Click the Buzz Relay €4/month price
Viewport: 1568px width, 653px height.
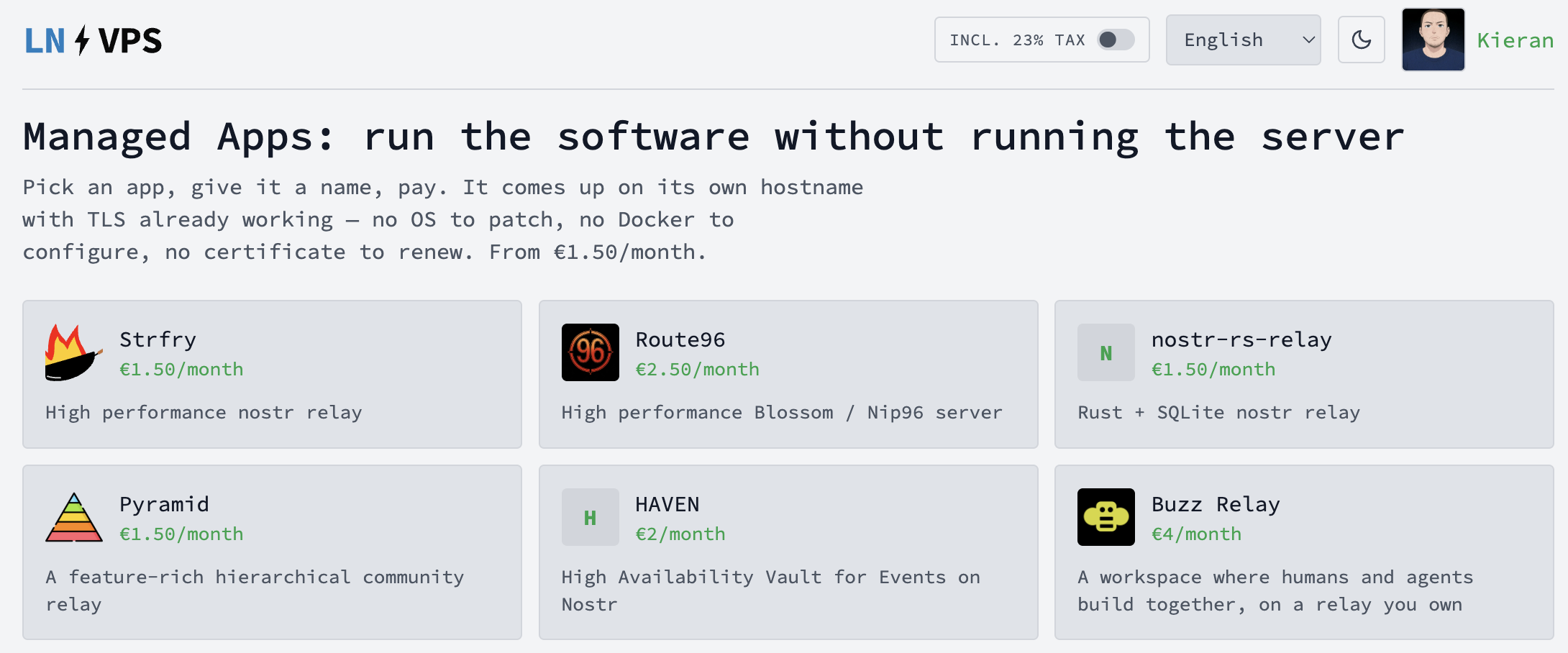click(x=1196, y=534)
